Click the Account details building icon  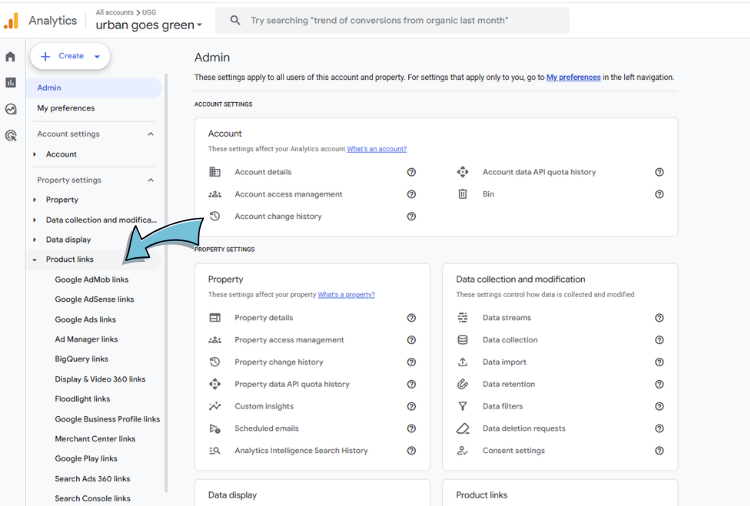(x=215, y=172)
